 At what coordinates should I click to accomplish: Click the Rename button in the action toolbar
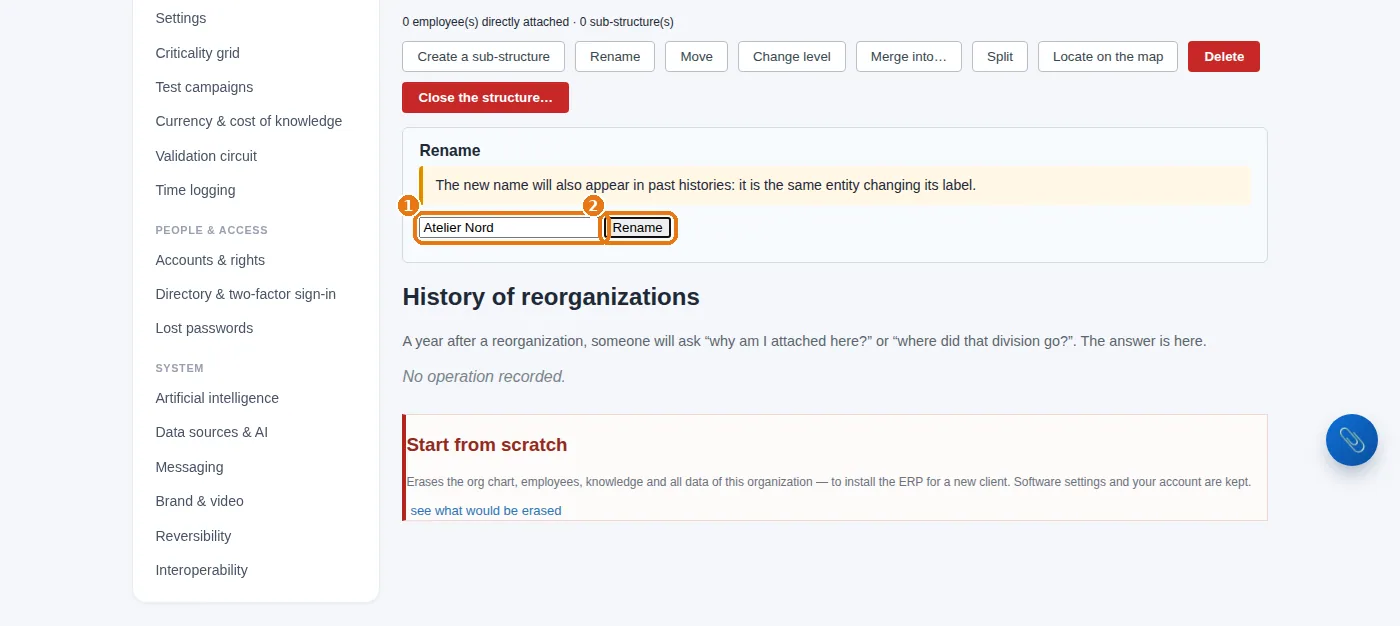coord(615,56)
